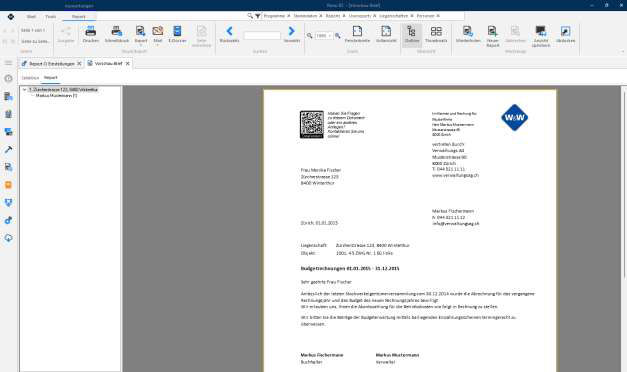This screenshot has height=372, width=627.
Task: Close the Vorschau Brief tab
Action: (x=128, y=64)
